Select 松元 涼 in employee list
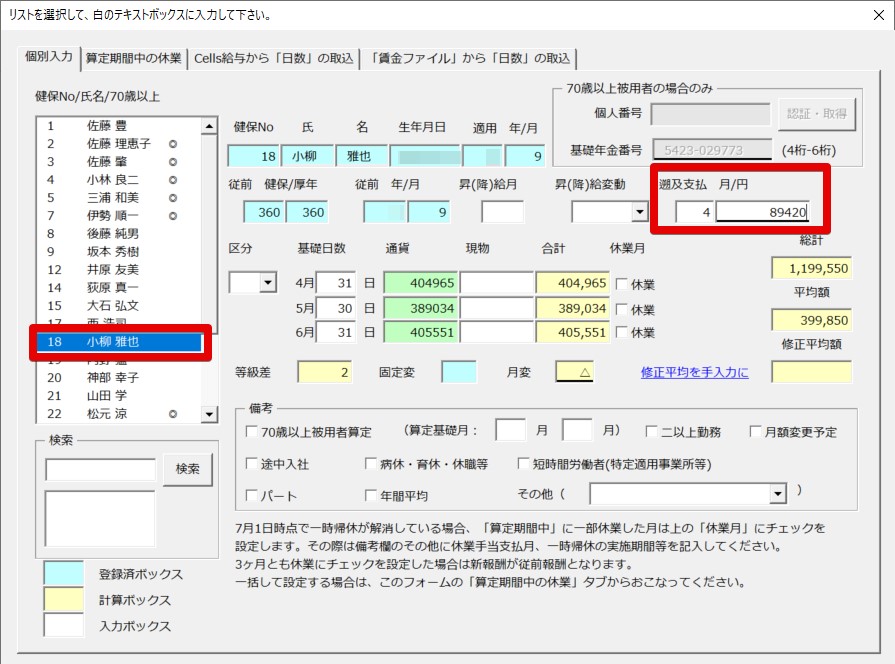The width and height of the screenshot is (895, 664). pos(118,414)
